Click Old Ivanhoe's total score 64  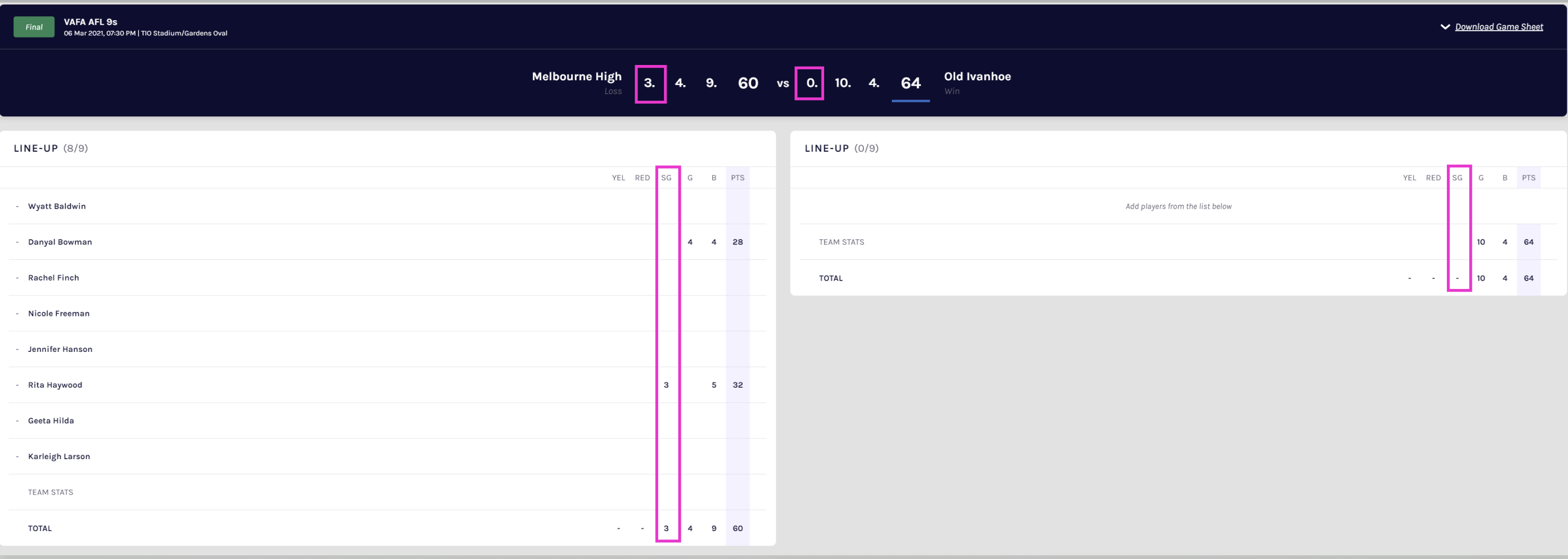tap(910, 83)
